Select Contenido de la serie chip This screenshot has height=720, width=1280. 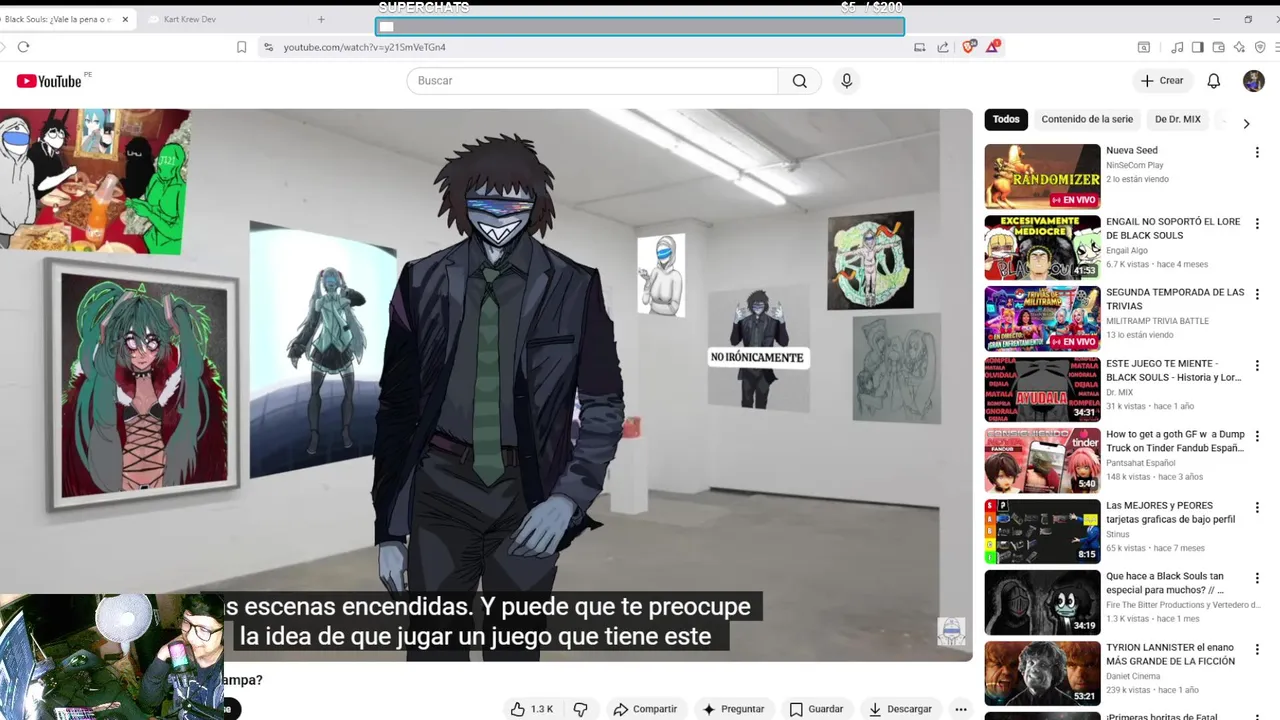tap(1087, 119)
